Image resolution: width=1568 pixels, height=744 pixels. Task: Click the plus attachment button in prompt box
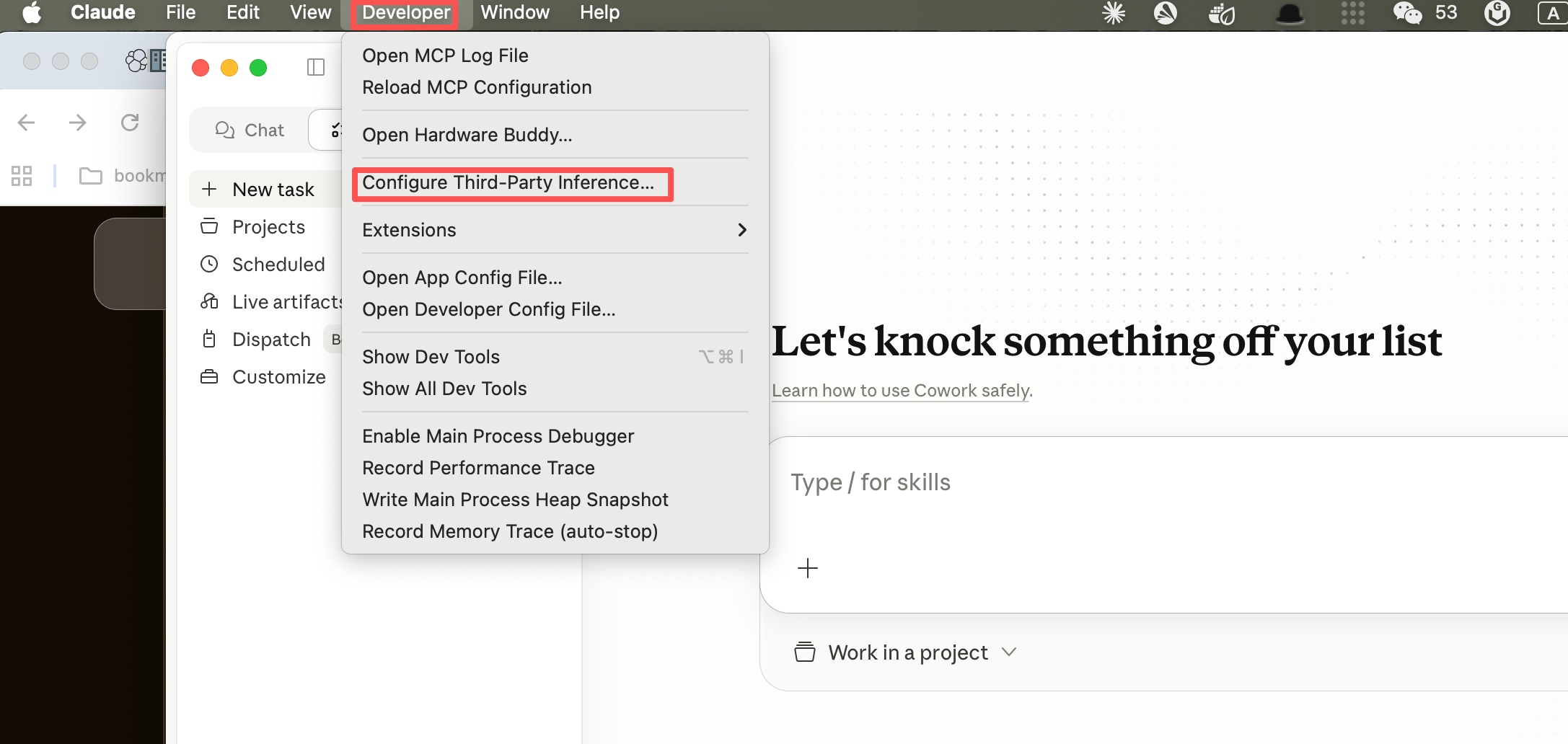coord(808,568)
